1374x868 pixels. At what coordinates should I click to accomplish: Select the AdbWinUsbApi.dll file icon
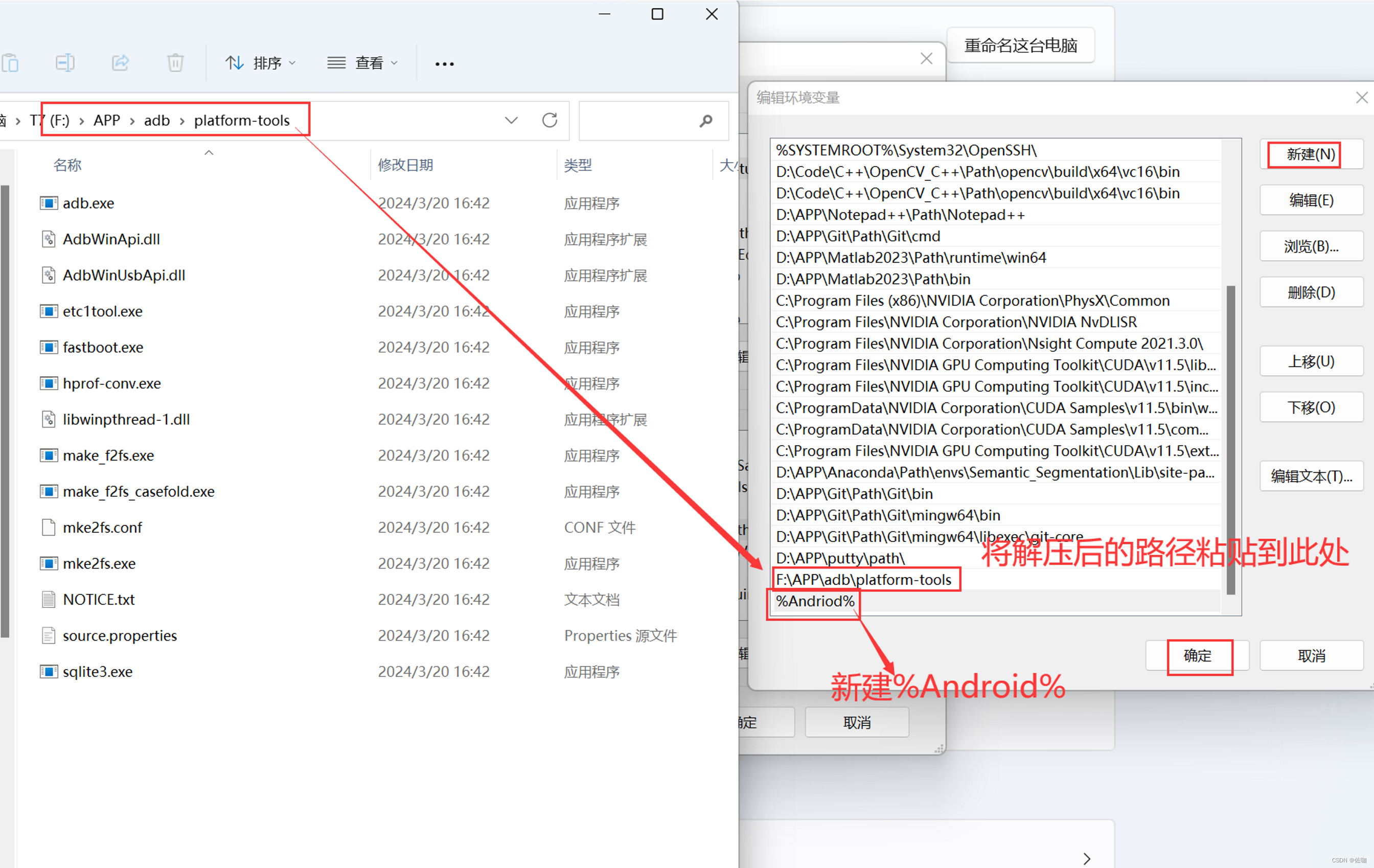[x=49, y=275]
